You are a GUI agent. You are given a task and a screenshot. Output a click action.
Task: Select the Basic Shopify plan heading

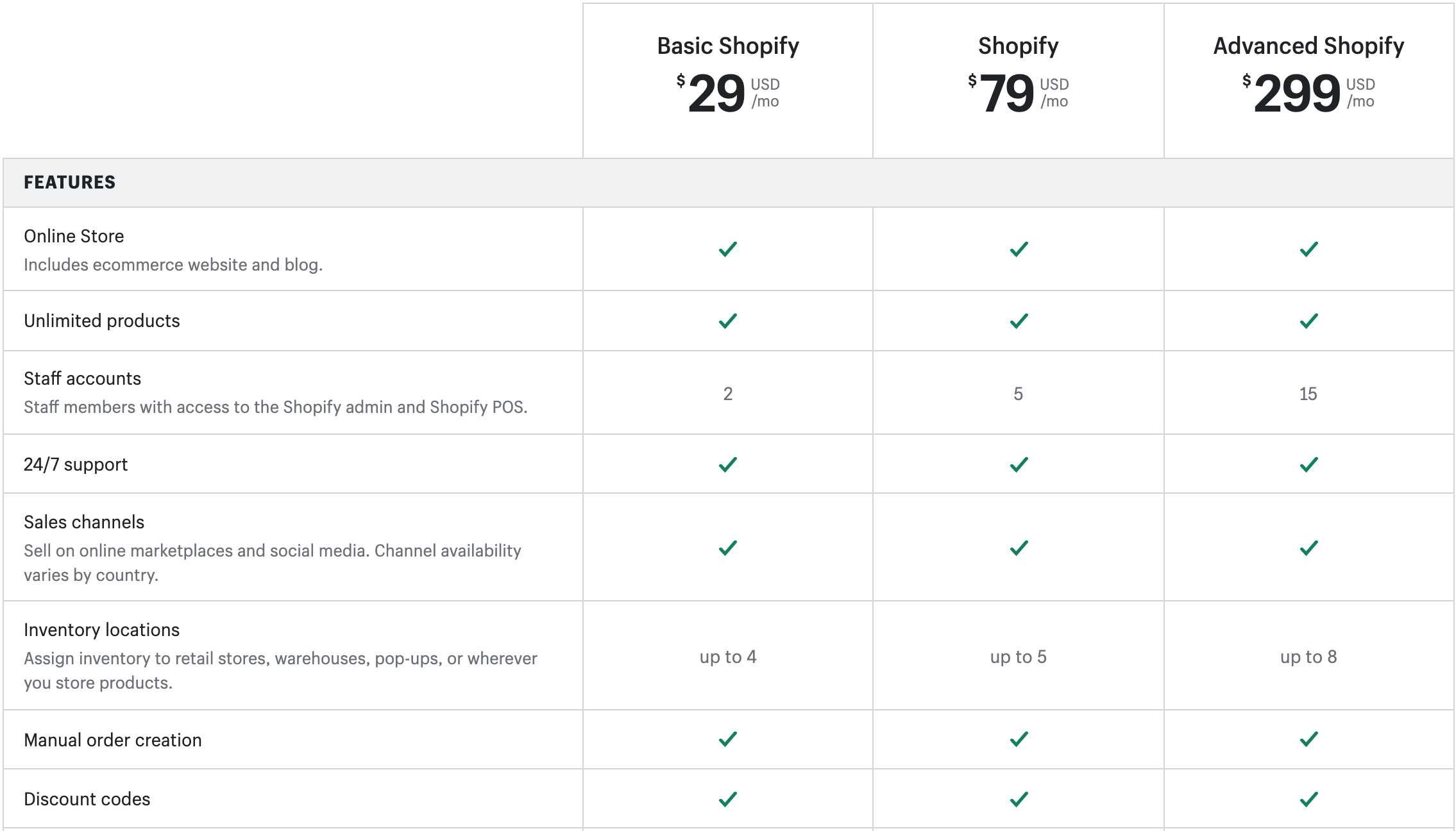[x=728, y=46]
